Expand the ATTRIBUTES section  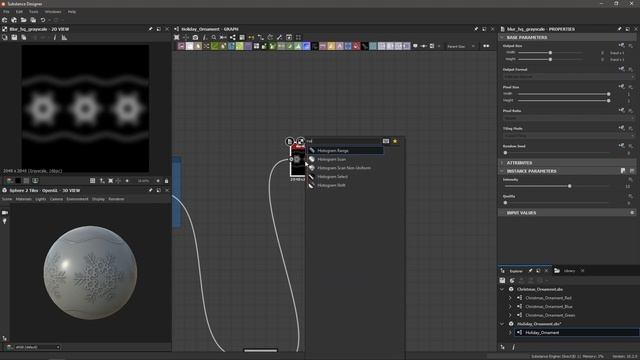pyautogui.click(x=502, y=163)
